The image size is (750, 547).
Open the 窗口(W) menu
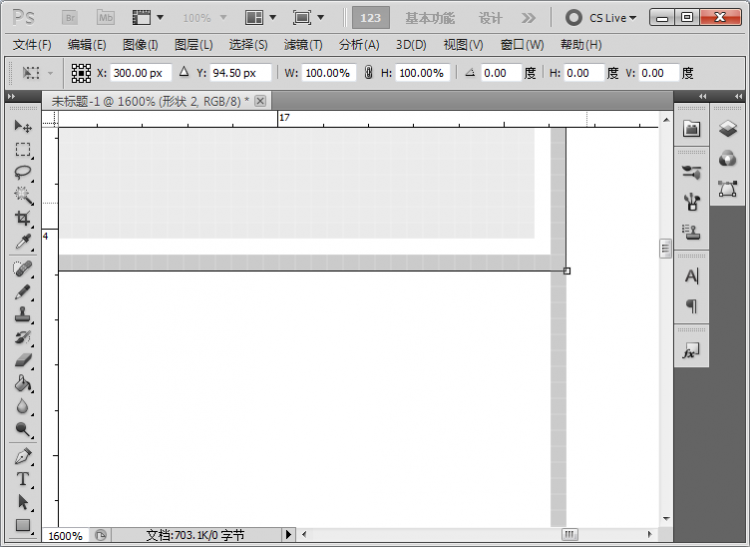pos(522,45)
